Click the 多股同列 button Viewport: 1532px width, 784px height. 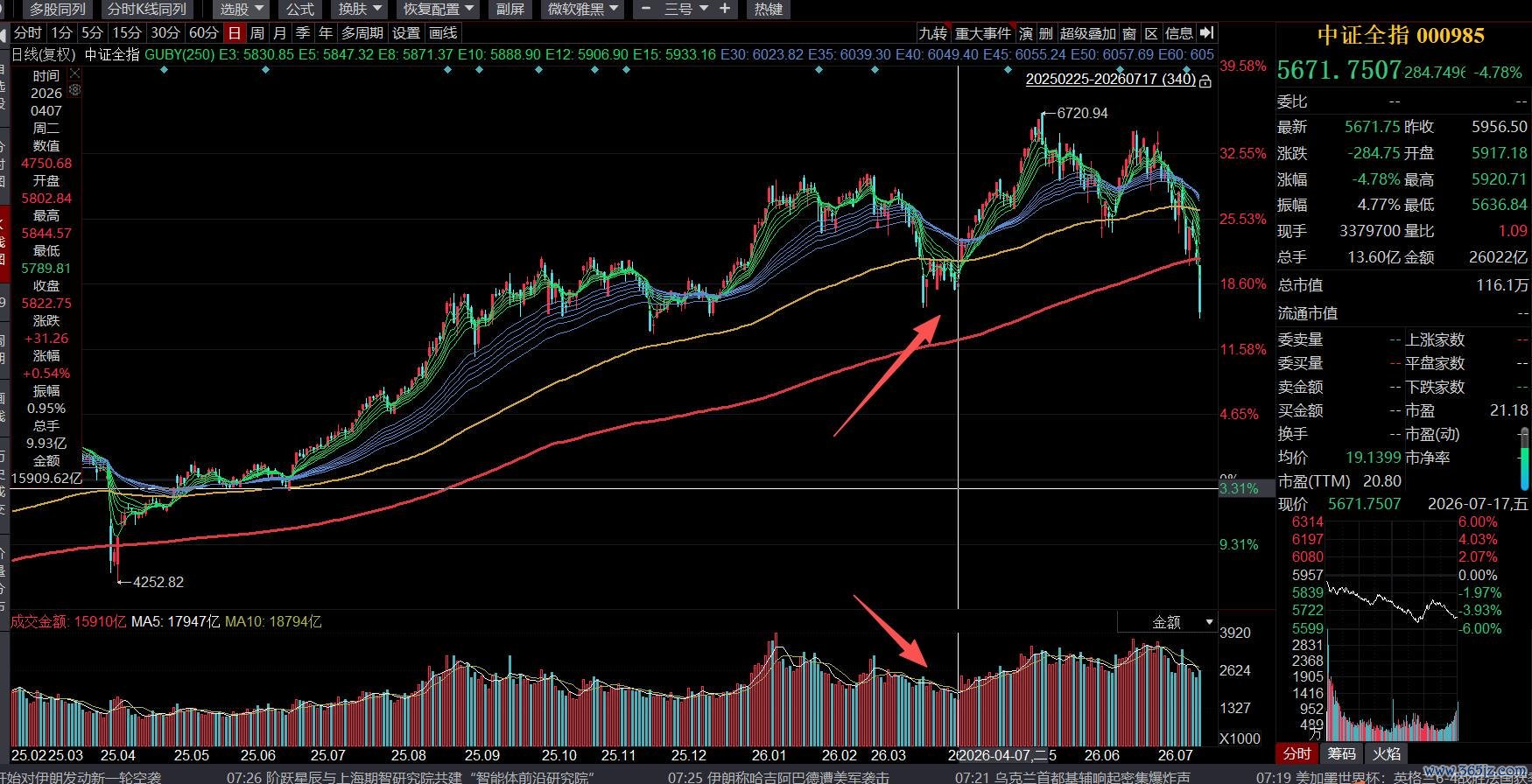57,9
